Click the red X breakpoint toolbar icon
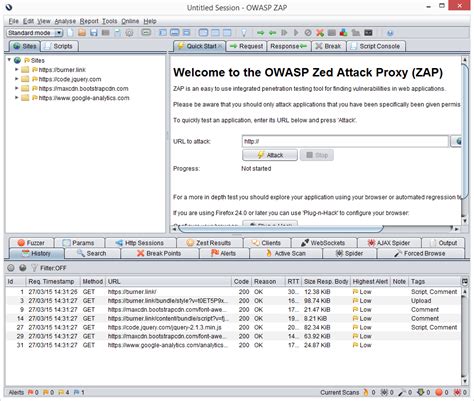This screenshot has height=401, width=474. pos(320,33)
